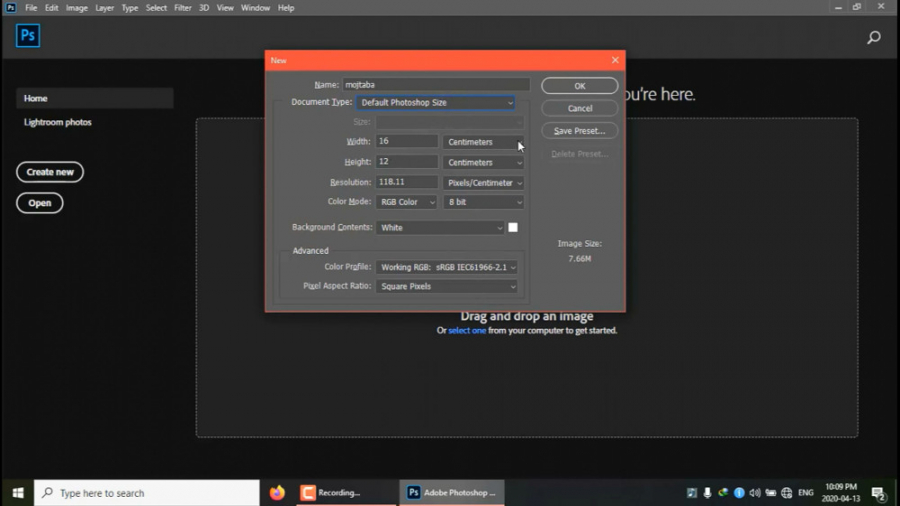Open the Filter menu
The width and height of the screenshot is (900, 506).
[183, 7]
